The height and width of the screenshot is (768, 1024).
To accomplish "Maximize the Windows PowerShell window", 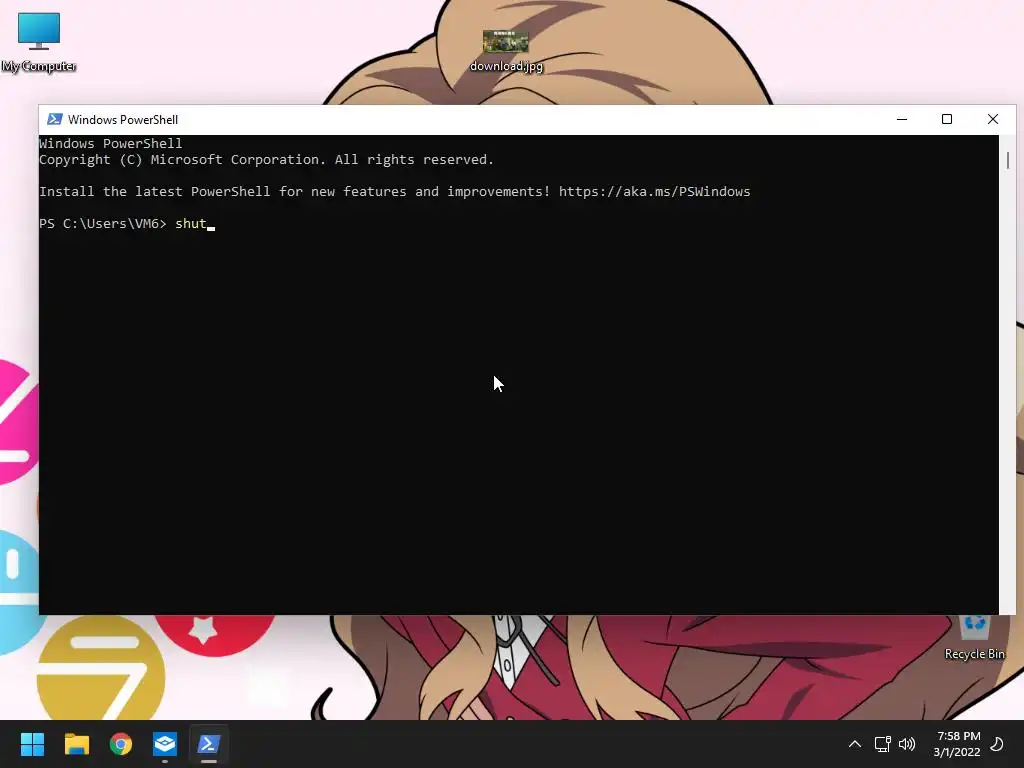I will 947,120.
